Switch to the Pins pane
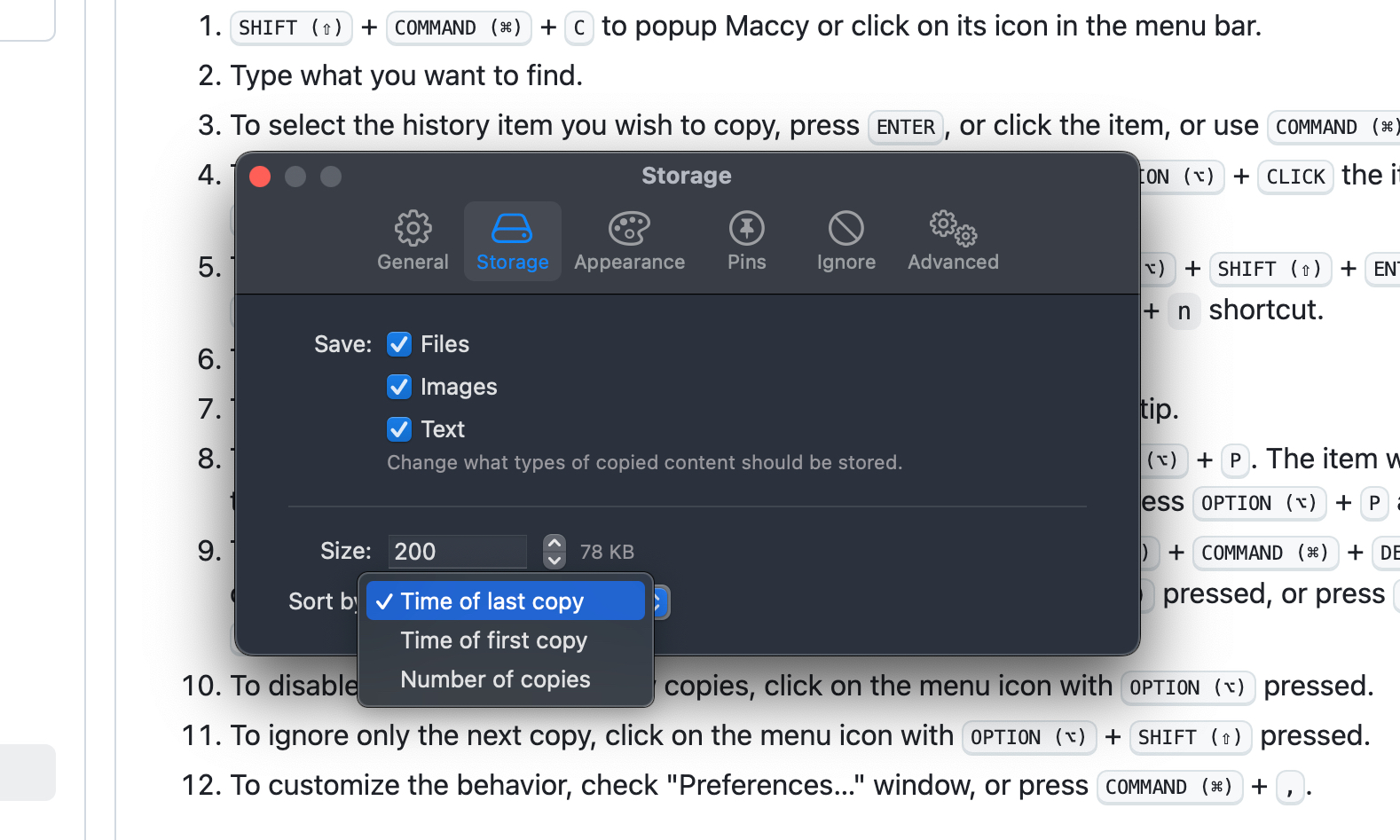 tap(746, 240)
